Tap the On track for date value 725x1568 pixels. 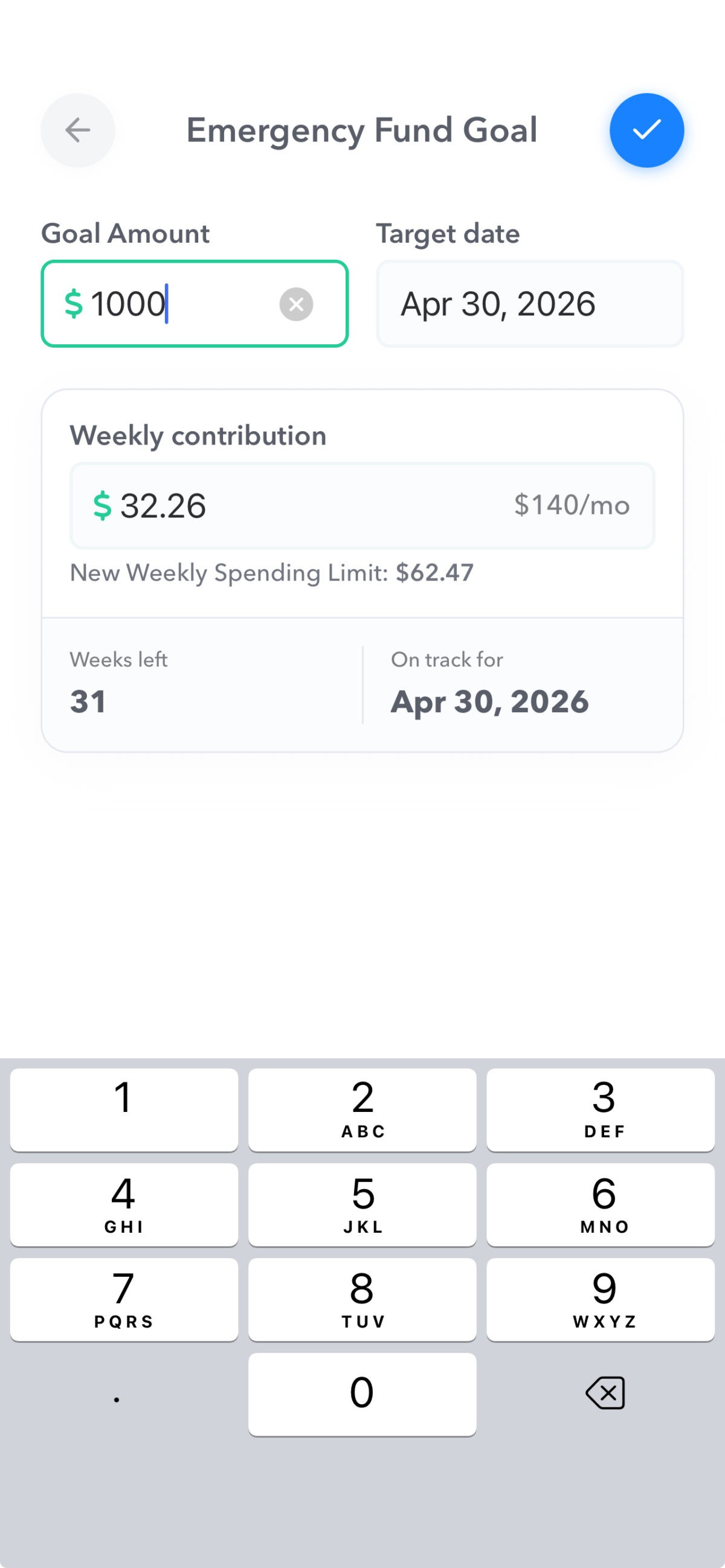pyautogui.click(x=490, y=702)
